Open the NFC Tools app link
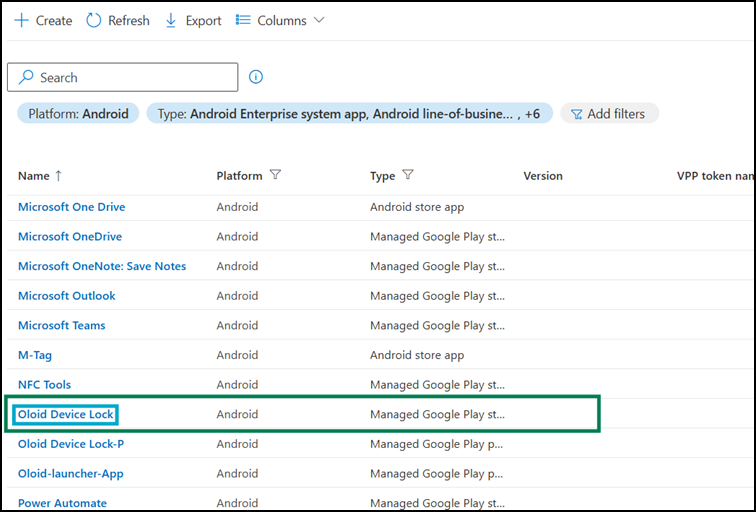This screenshot has height=512, width=756. 44,385
